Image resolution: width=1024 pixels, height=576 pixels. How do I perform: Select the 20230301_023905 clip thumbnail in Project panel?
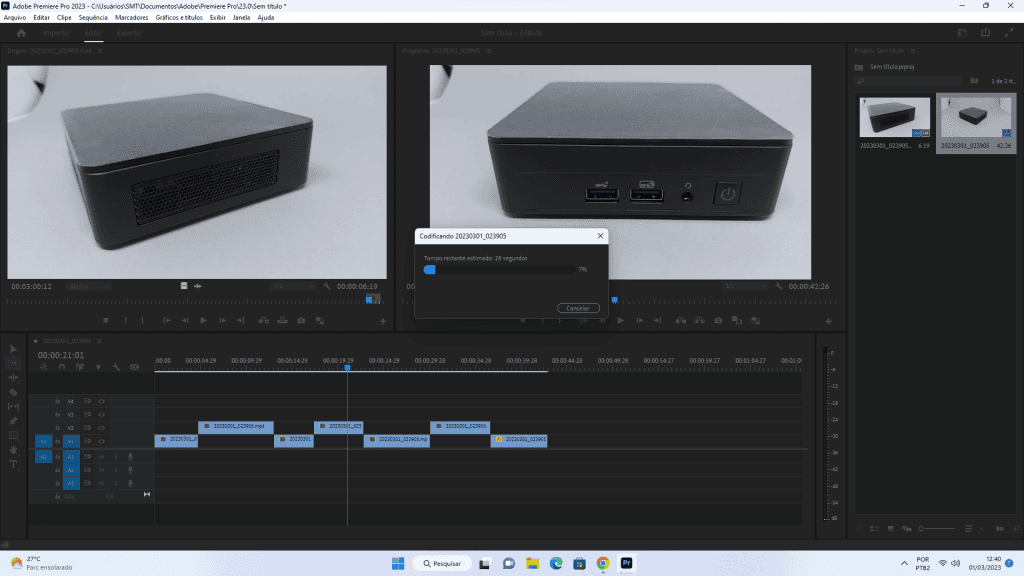(975, 112)
